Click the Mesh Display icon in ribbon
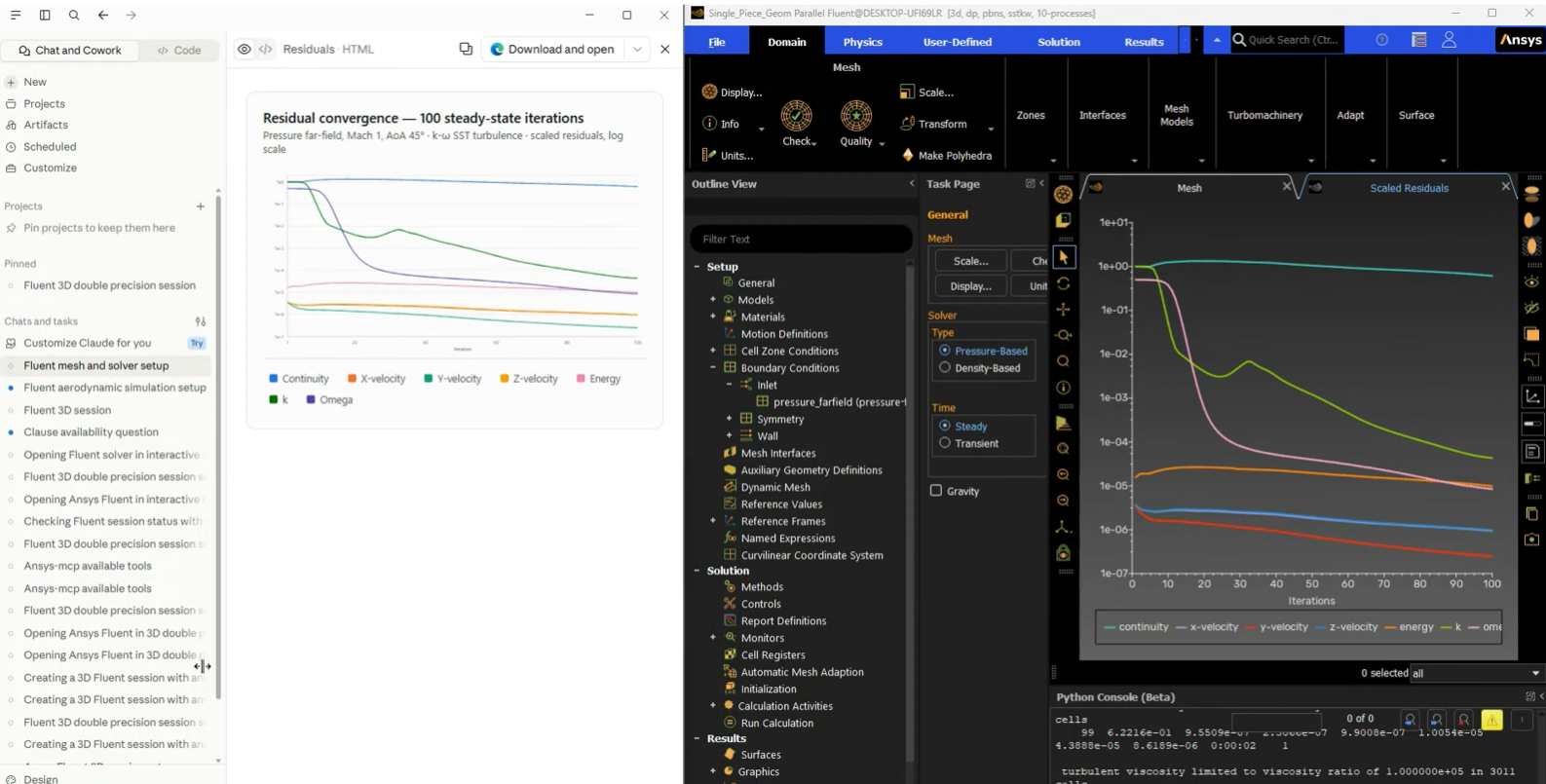Screen dimensions: 1546x784 click(709, 92)
